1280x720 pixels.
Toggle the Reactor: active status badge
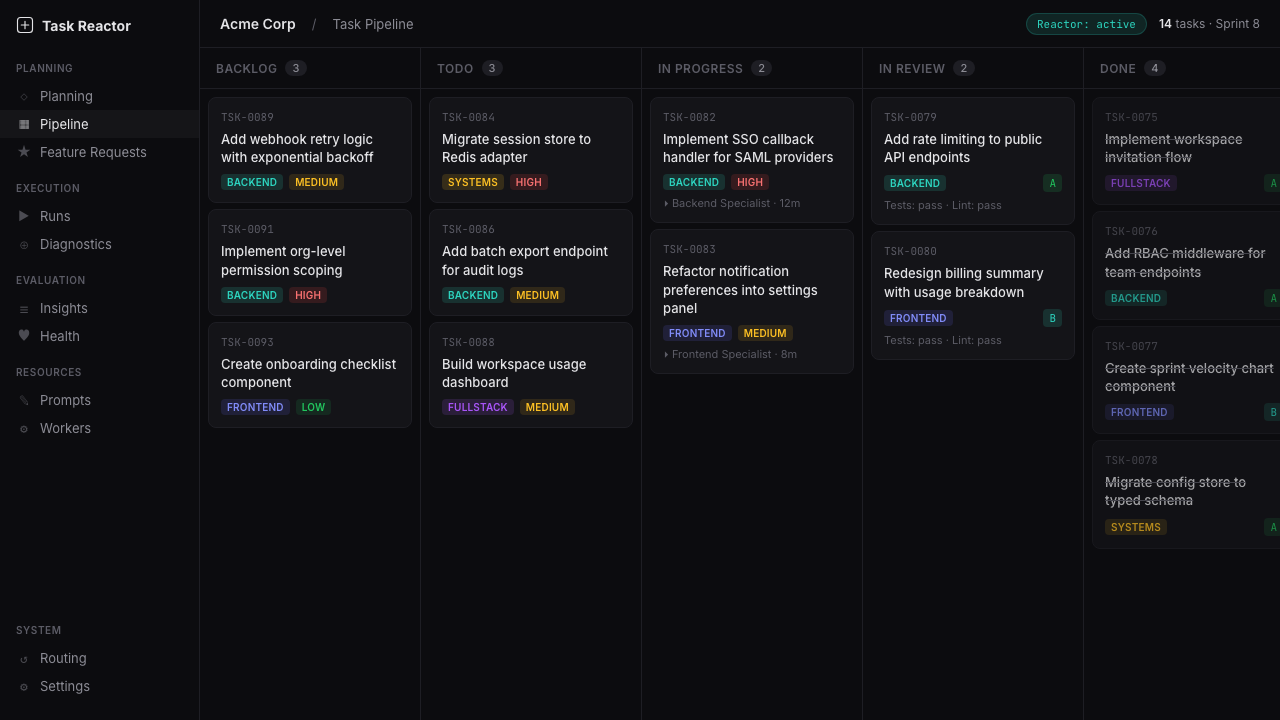point(1086,23)
